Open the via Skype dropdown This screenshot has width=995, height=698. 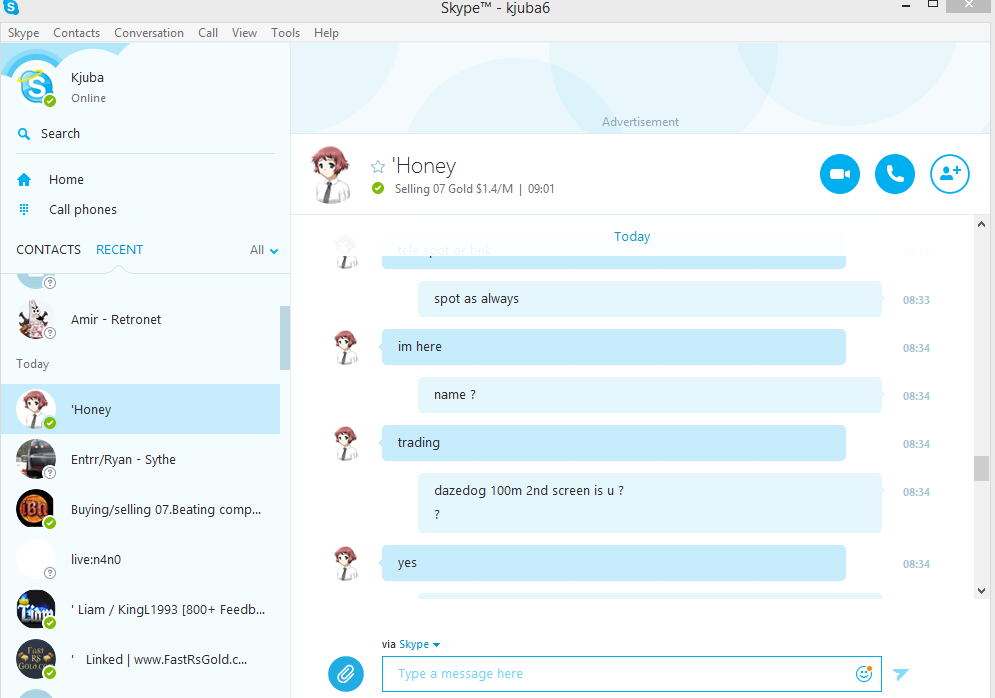419,644
